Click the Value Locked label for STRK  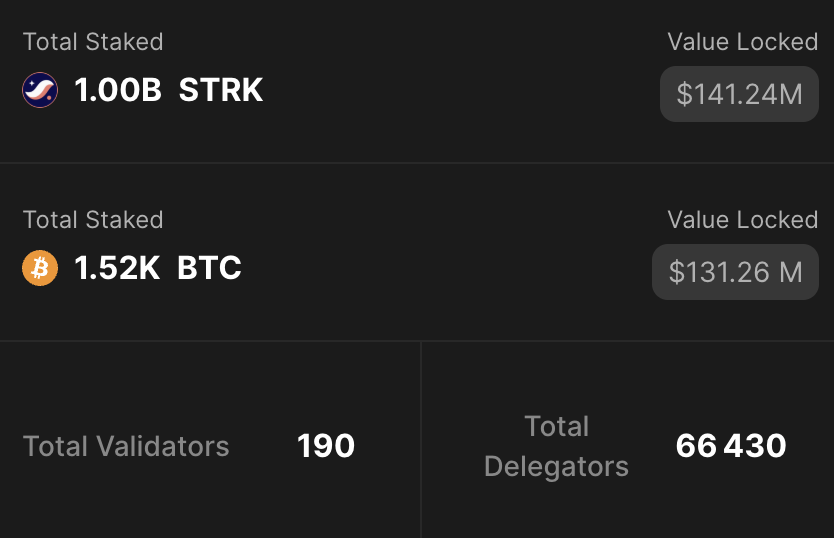coord(742,42)
